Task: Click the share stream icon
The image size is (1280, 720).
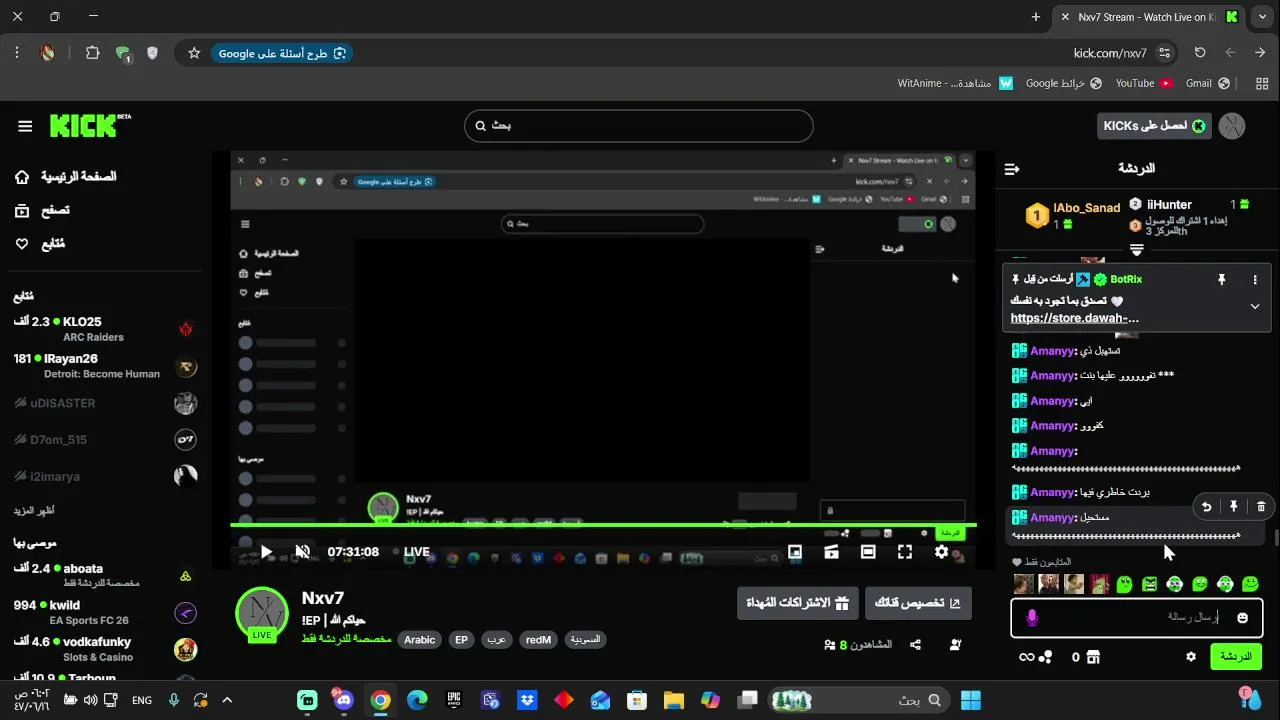Action: [x=915, y=645]
